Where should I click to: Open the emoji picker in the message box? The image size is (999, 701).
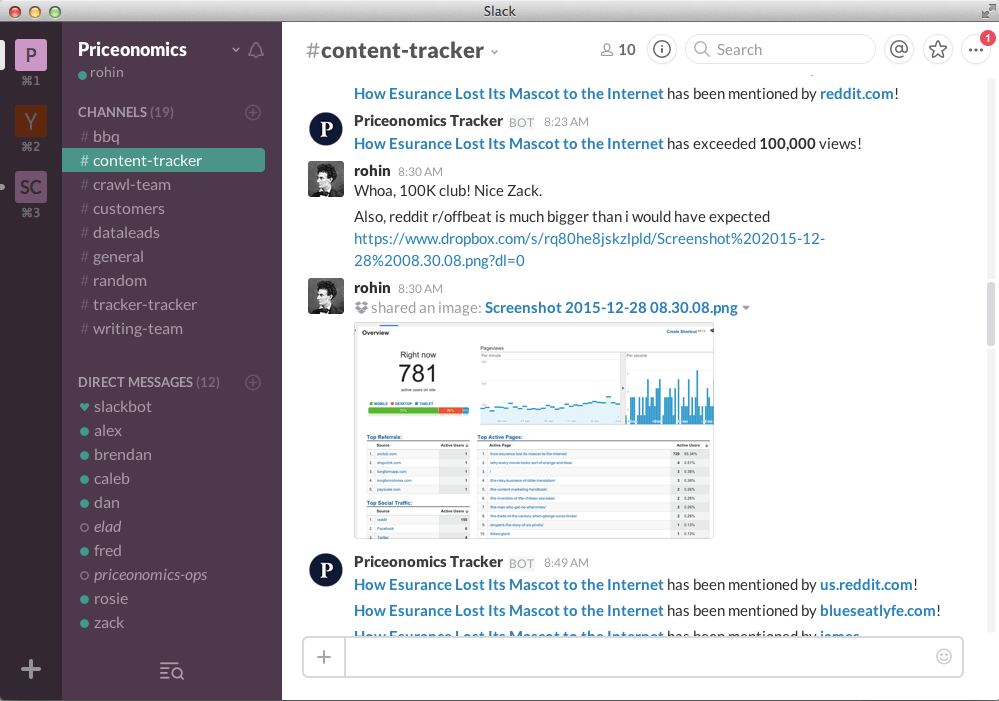[x=943, y=656]
